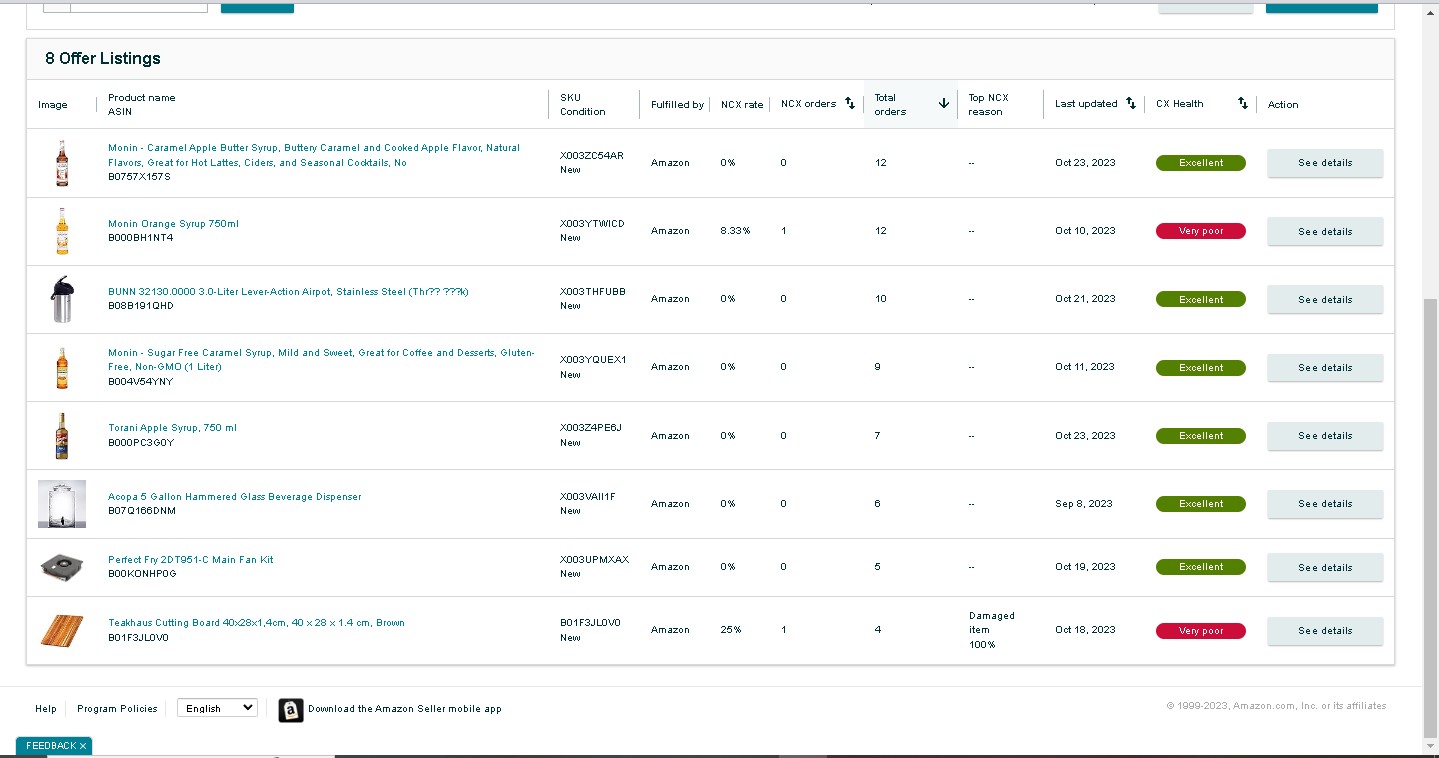This screenshot has height=758, width=1439.
Task: Click the Amazon Seller app logo icon
Action: pyautogui.click(x=290, y=710)
